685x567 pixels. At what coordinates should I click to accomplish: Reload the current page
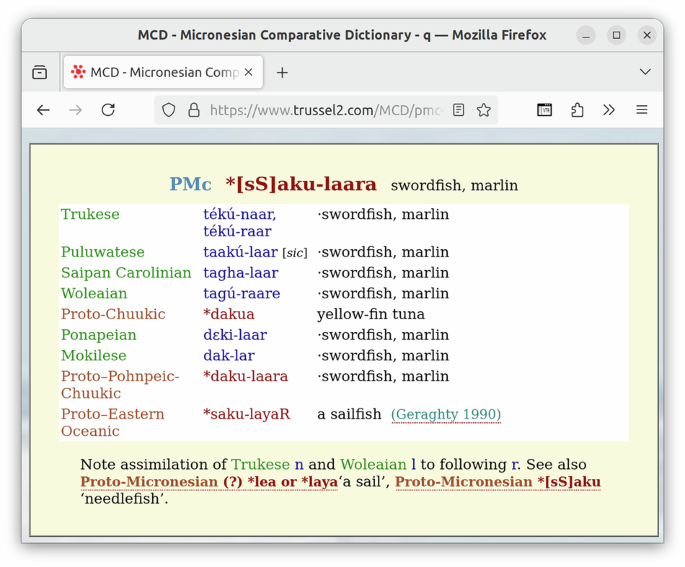tap(108, 110)
